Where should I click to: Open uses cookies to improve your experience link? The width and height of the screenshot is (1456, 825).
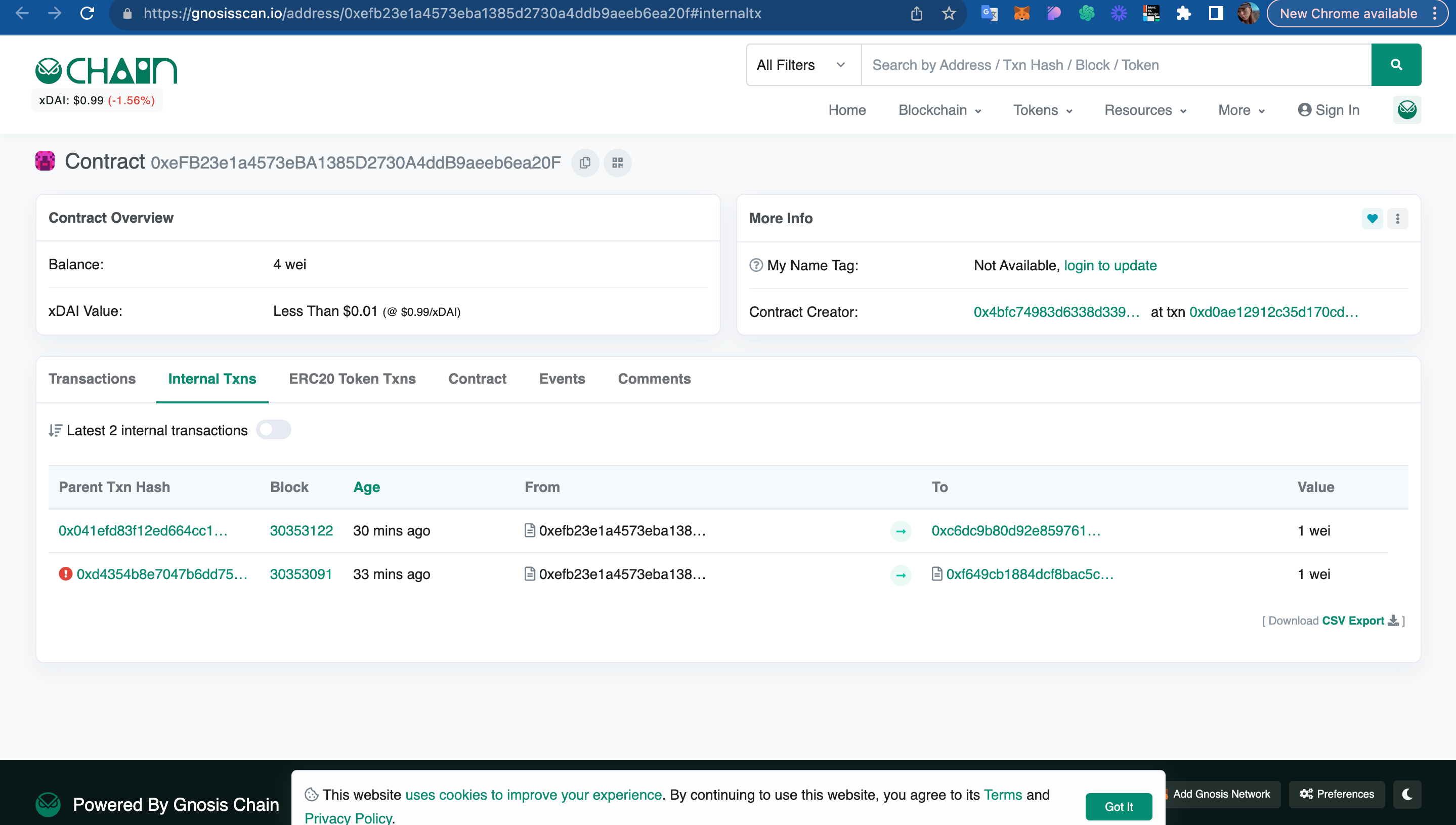coord(533,795)
